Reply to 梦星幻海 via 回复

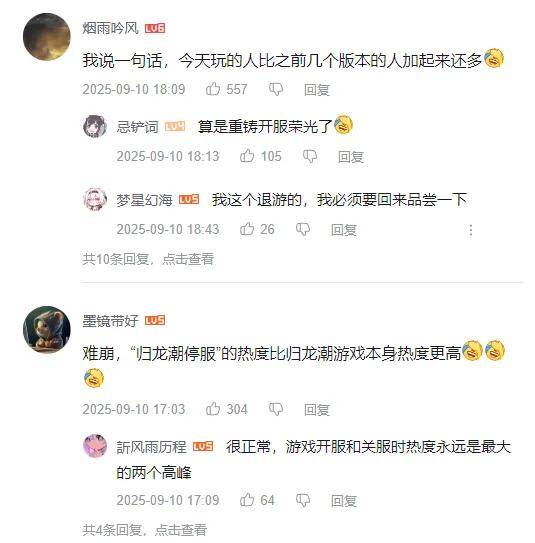pyautogui.click(x=344, y=230)
